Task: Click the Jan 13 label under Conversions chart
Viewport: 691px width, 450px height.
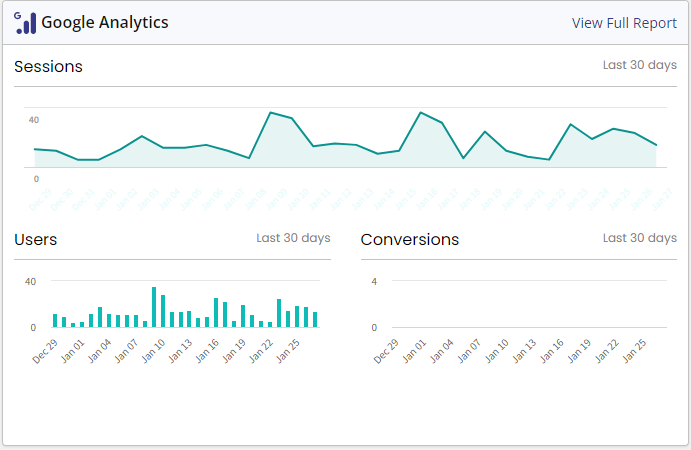Action: click(x=524, y=351)
